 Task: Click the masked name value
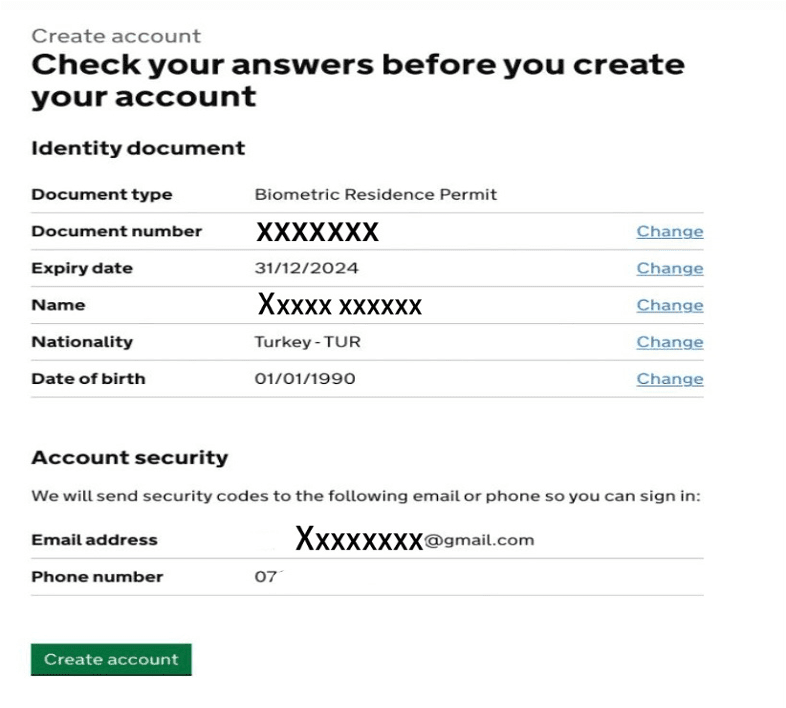coord(339,305)
